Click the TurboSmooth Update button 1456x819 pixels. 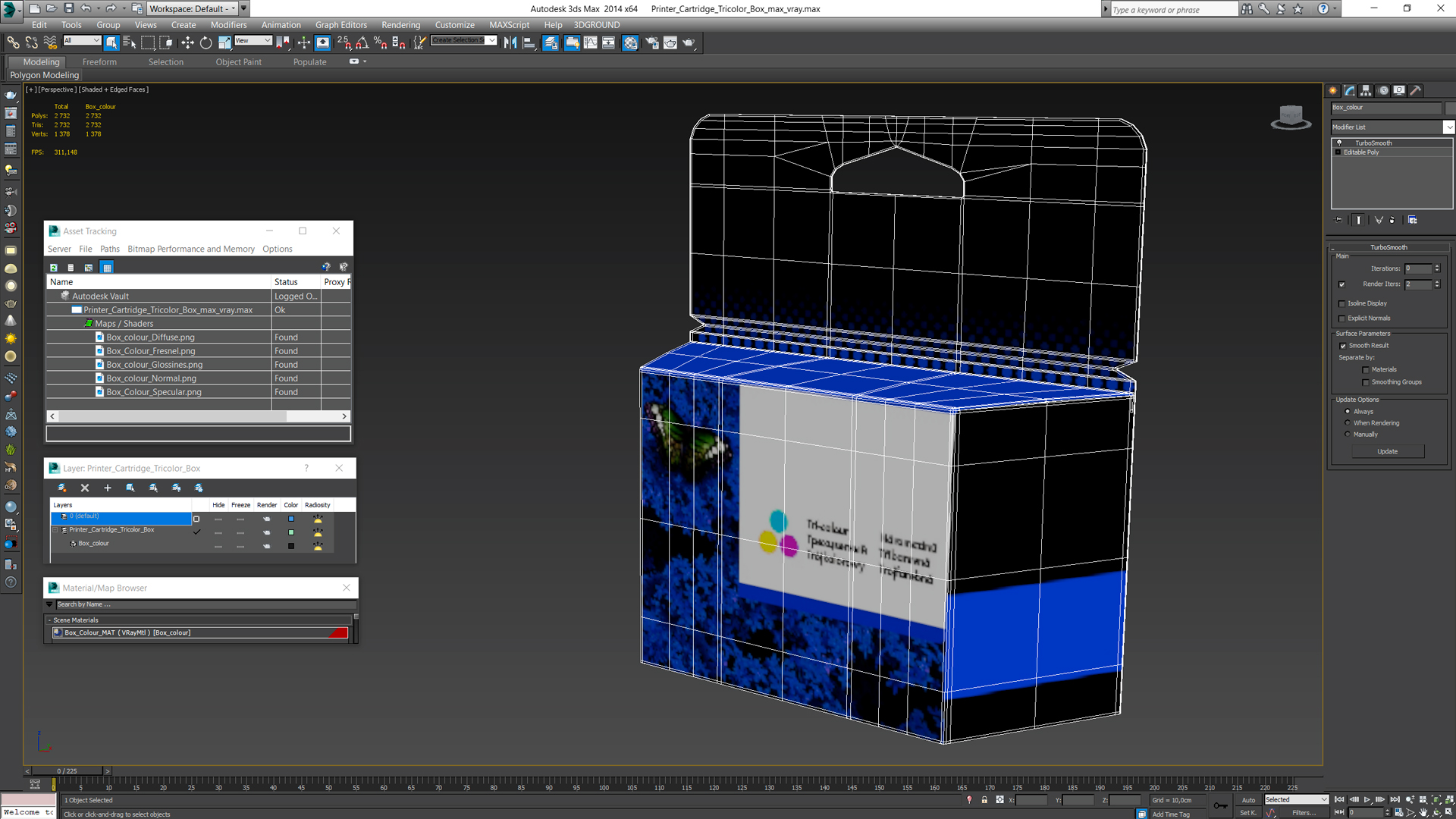[x=1388, y=452]
